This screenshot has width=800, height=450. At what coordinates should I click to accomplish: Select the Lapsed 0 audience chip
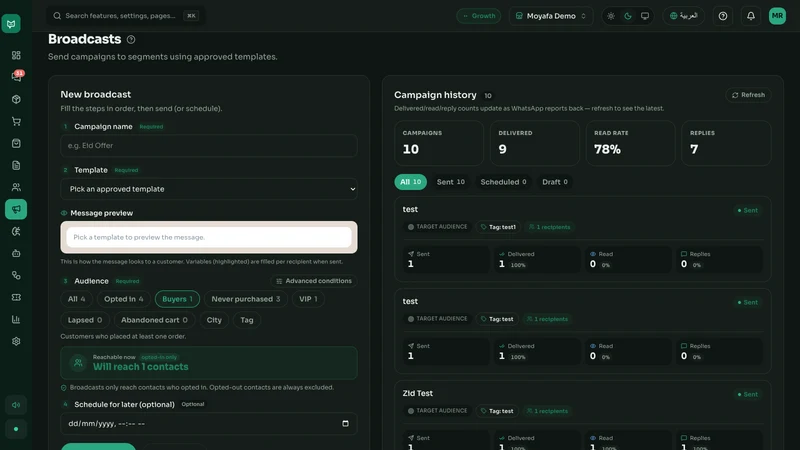[x=85, y=320]
